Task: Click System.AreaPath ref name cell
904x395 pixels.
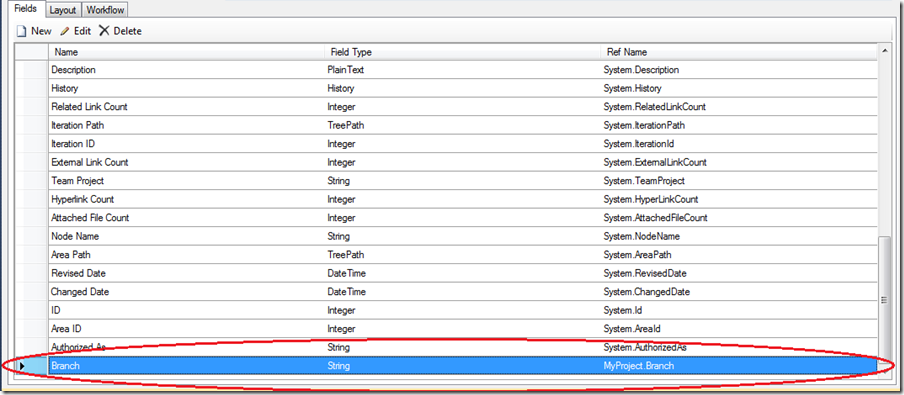Action: pos(739,254)
